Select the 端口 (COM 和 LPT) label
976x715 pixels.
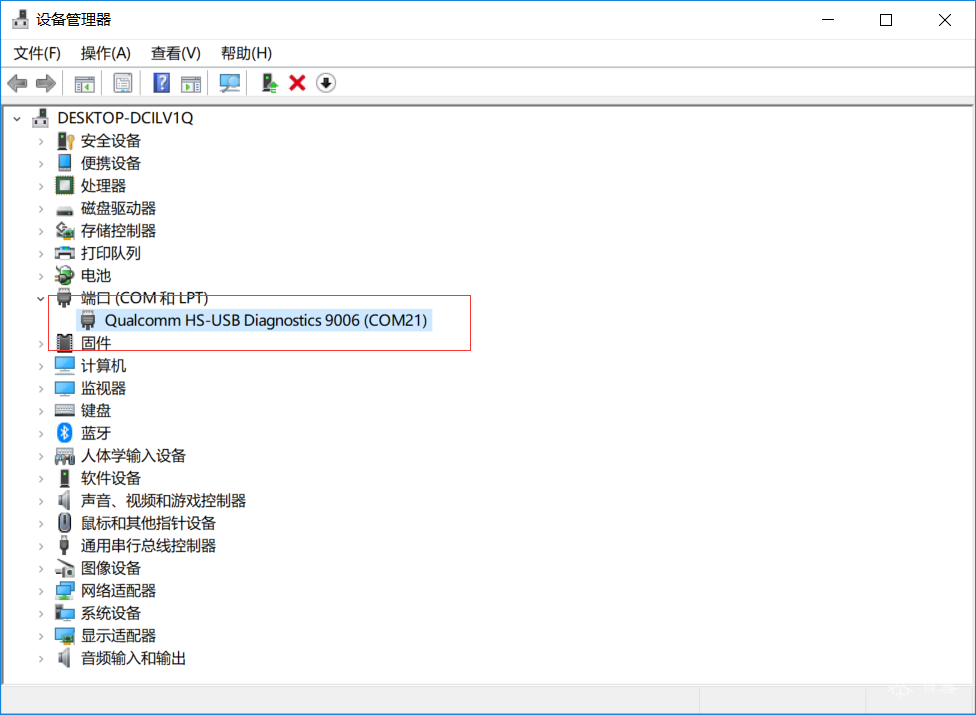[x=144, y=298]
